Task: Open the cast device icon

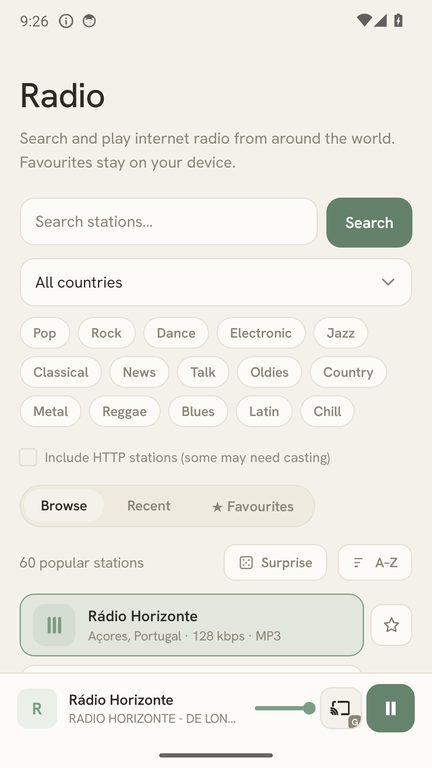Action: pos(341,708)
